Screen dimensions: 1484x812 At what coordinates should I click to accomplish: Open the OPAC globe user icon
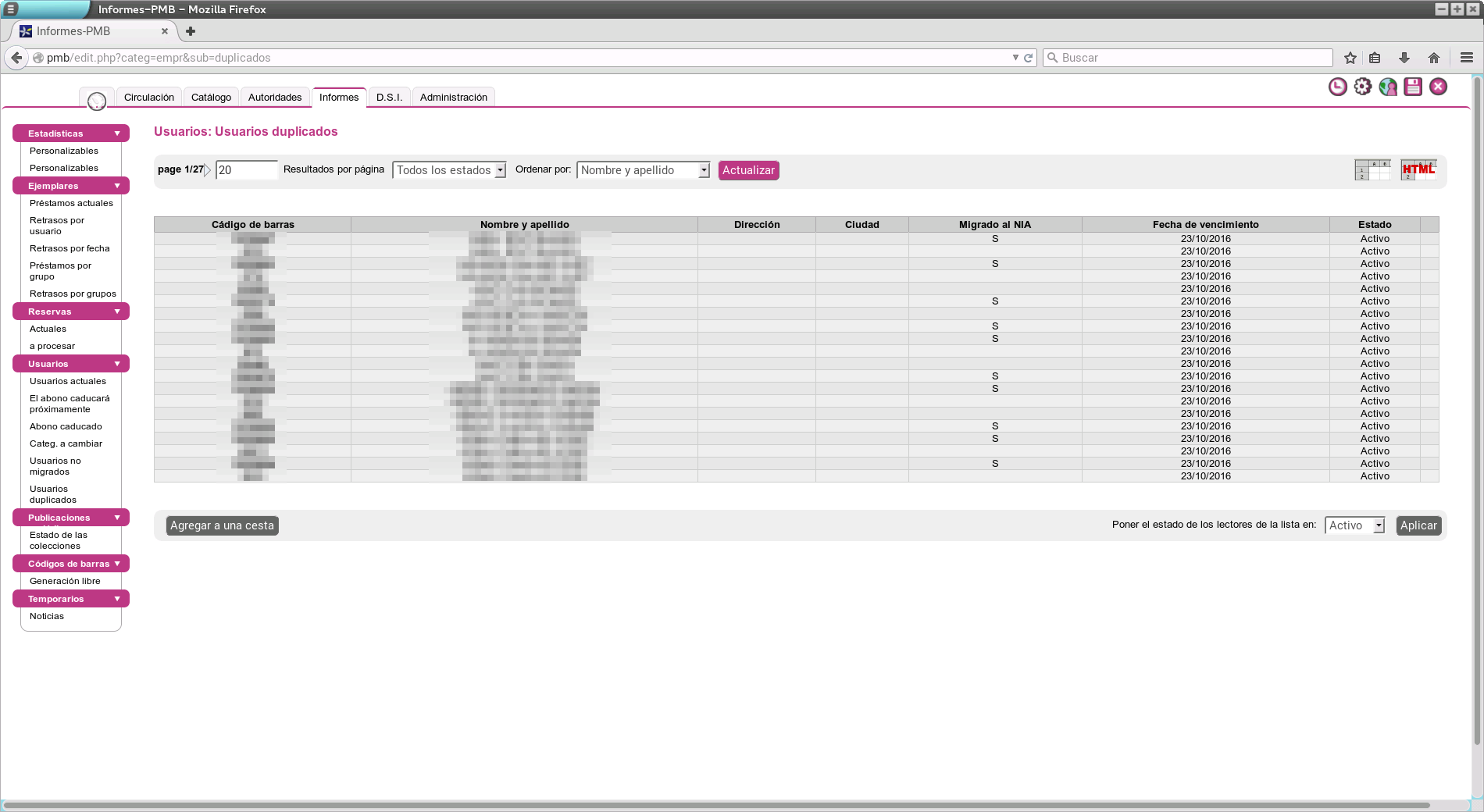click(1388, 87)
